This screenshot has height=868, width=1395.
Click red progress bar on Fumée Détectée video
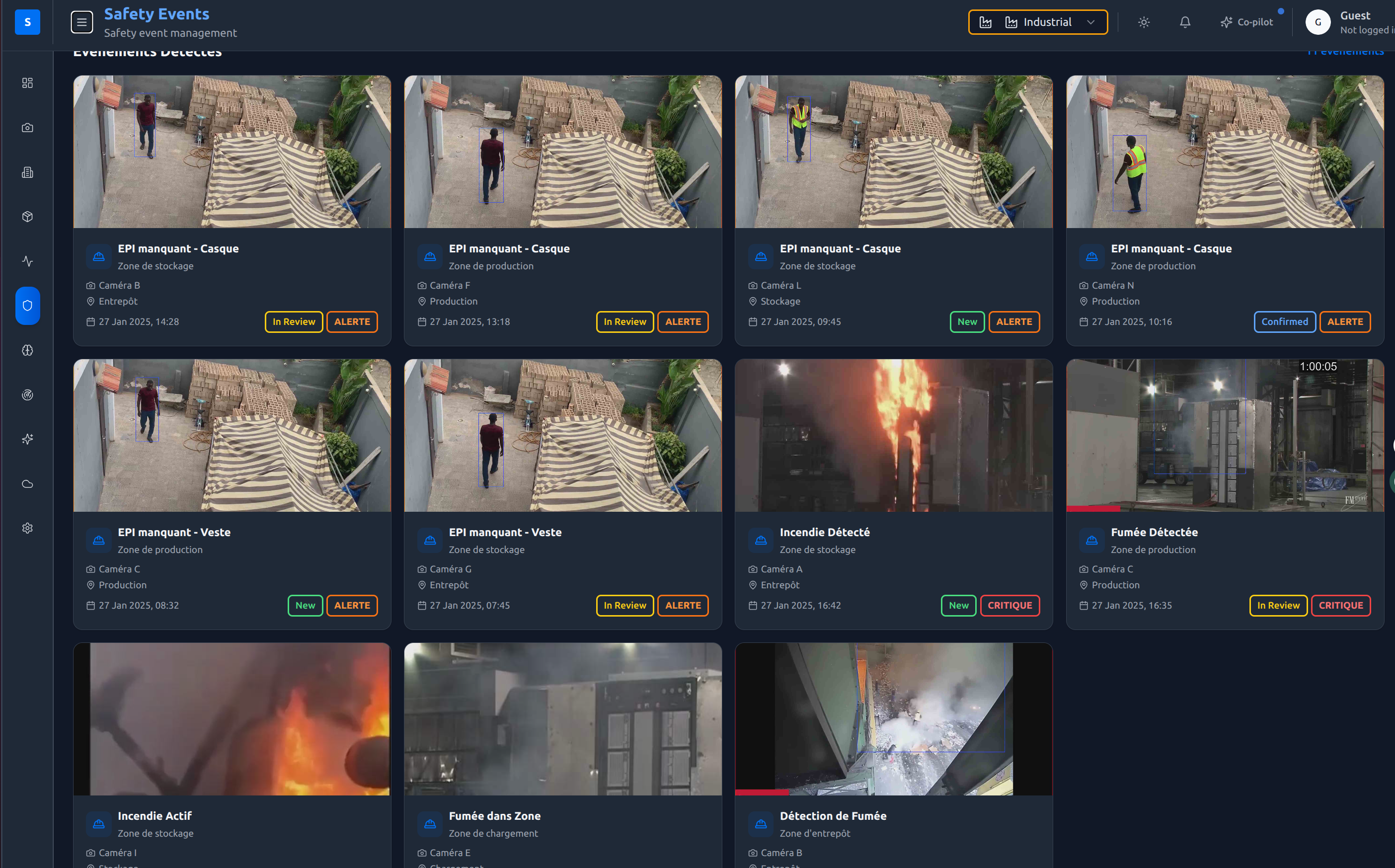pos(1093,509)
